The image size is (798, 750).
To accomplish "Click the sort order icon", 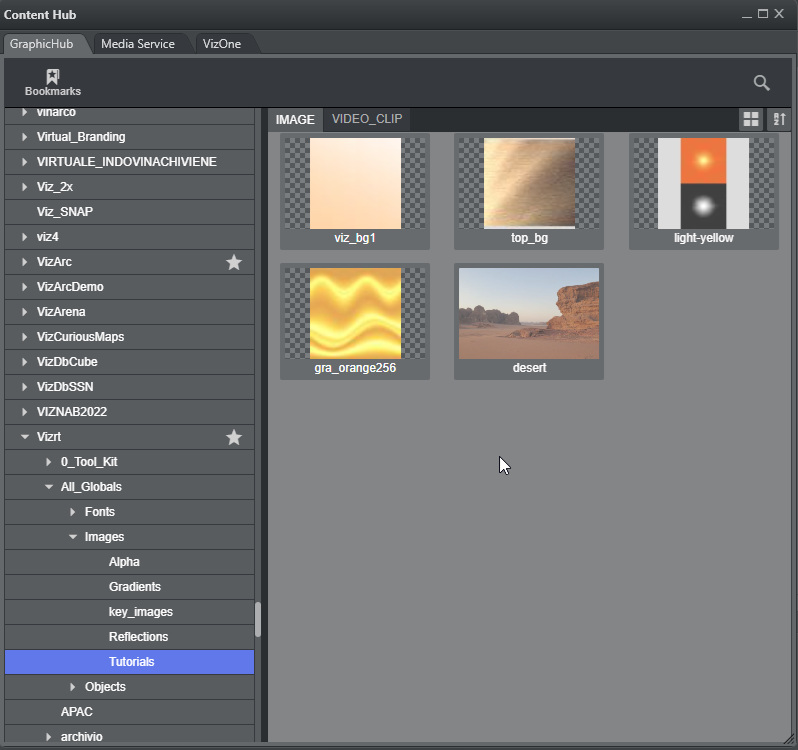I will (778, 119).
